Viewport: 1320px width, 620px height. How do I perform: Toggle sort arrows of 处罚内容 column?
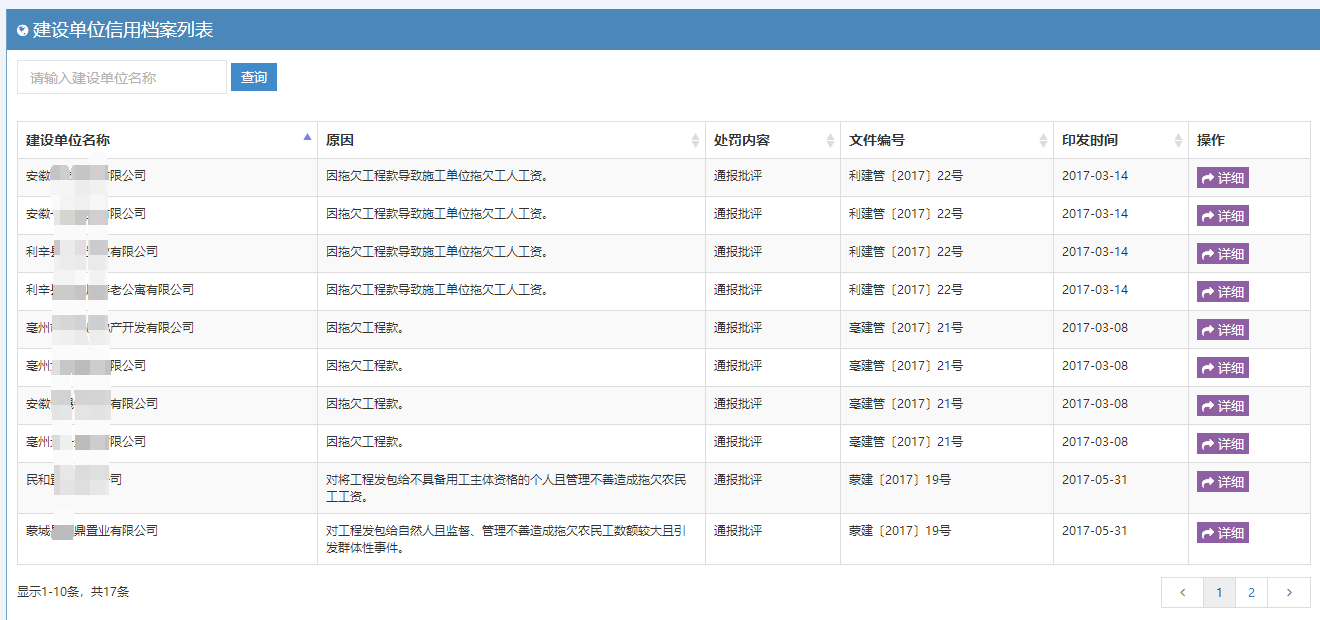click(830, 141)
